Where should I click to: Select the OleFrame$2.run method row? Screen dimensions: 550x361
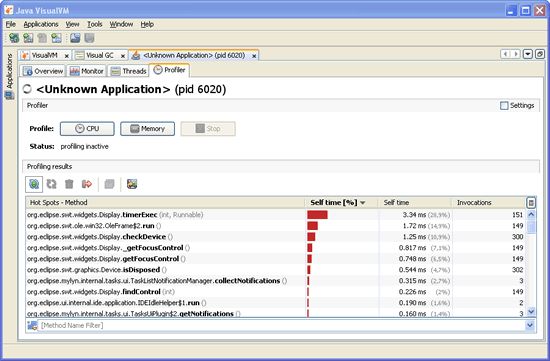click(x=276, y=226)
